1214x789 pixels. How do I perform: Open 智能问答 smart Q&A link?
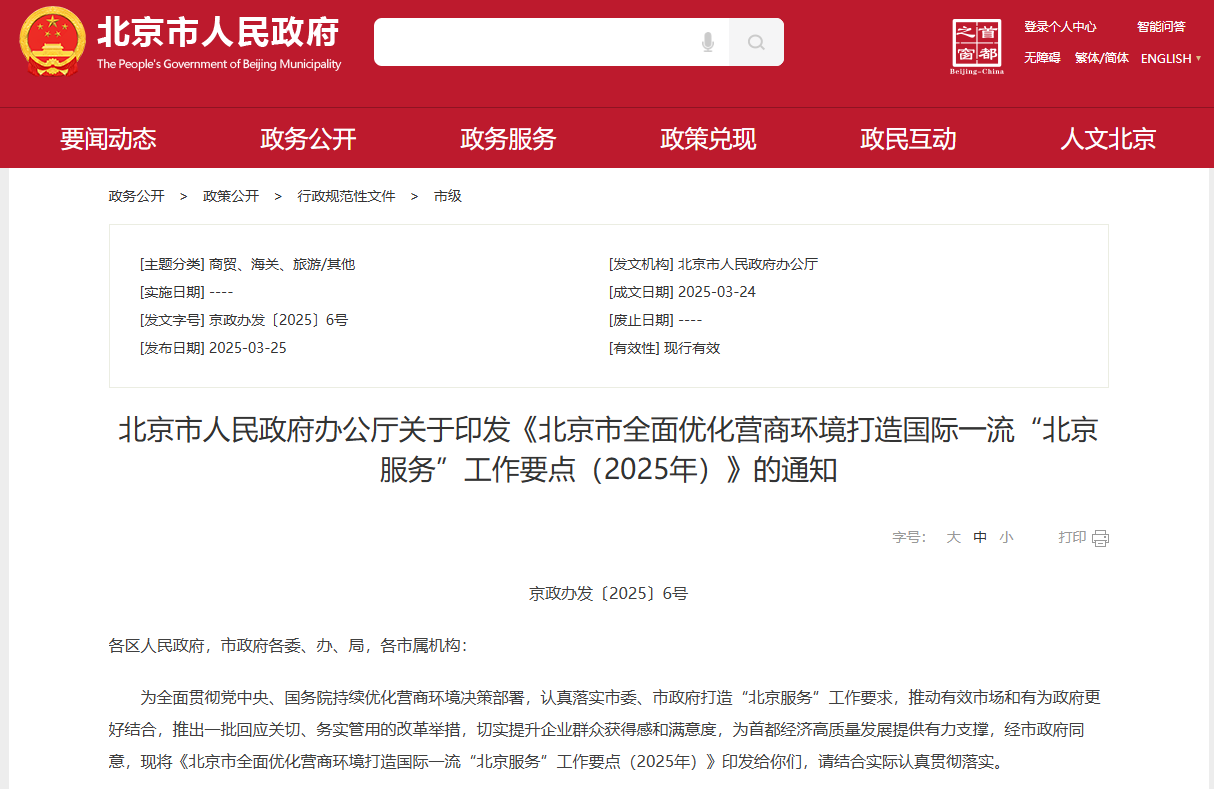[1161, 27]
